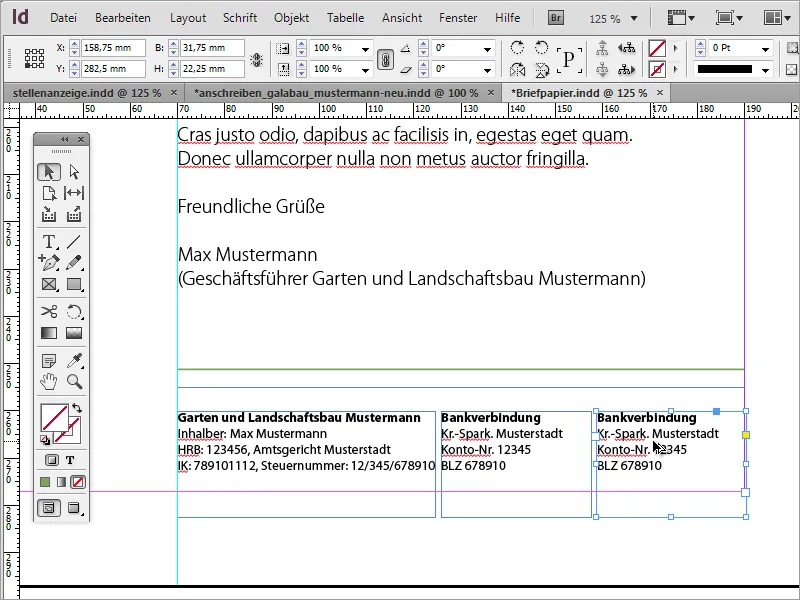The height and width of the screenshot is (600, 800).
Task: Select the Gradient Swatch tool
Action: [x=49, y=333]
